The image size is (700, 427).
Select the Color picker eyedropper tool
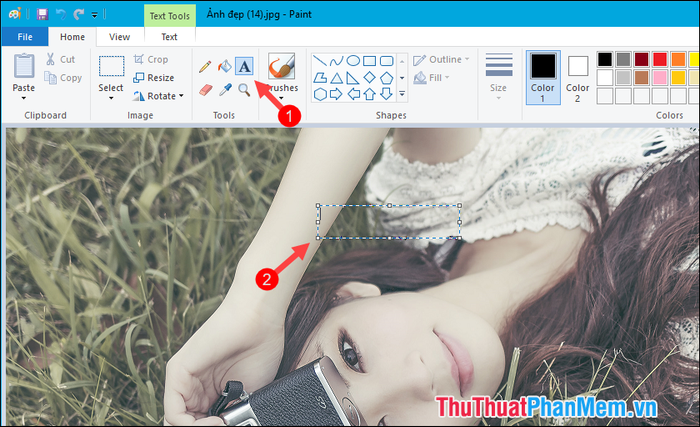pos(225,90)
